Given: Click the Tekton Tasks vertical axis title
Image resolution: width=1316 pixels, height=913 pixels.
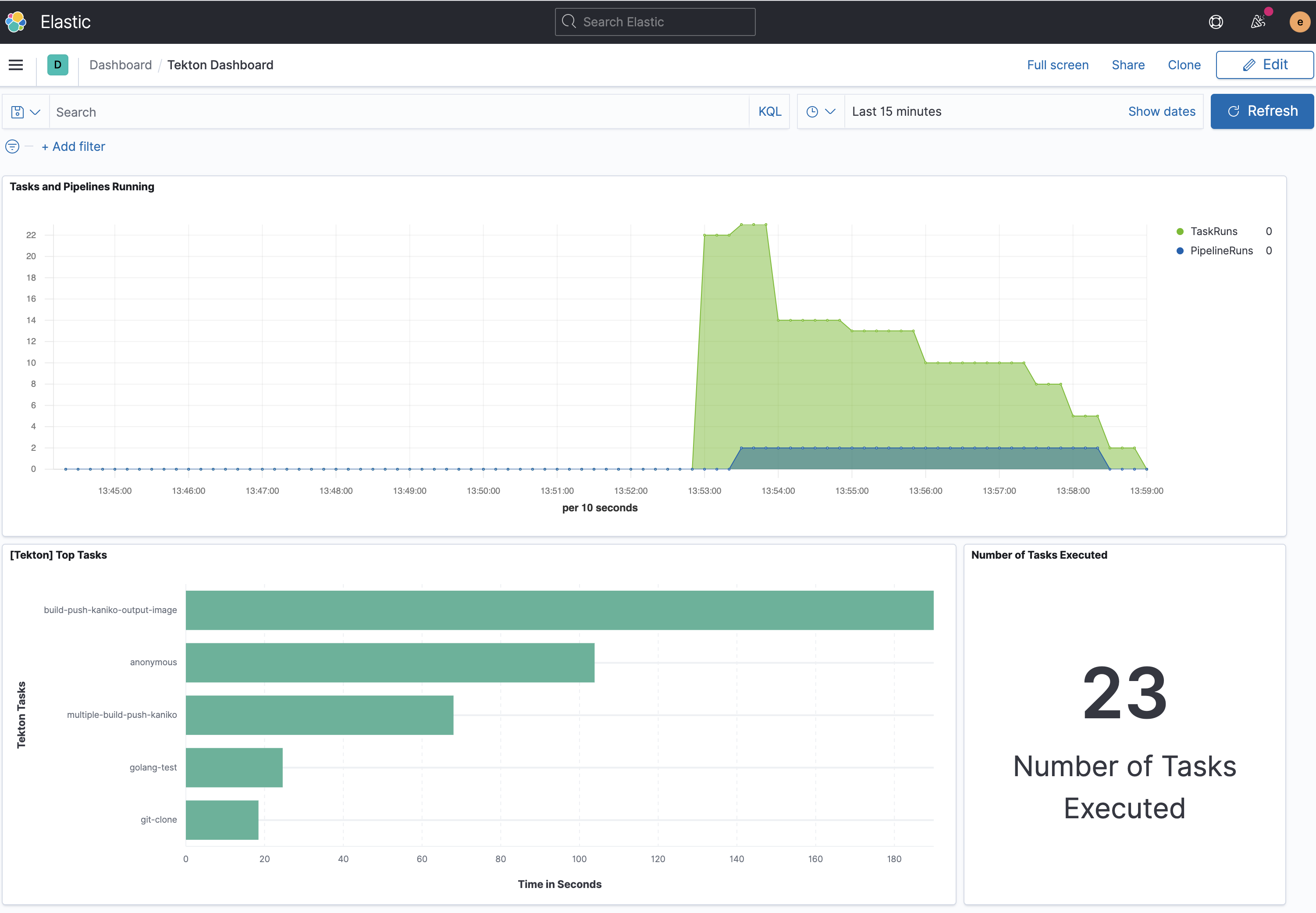Looking at the screenshot, I should (21, 714).
